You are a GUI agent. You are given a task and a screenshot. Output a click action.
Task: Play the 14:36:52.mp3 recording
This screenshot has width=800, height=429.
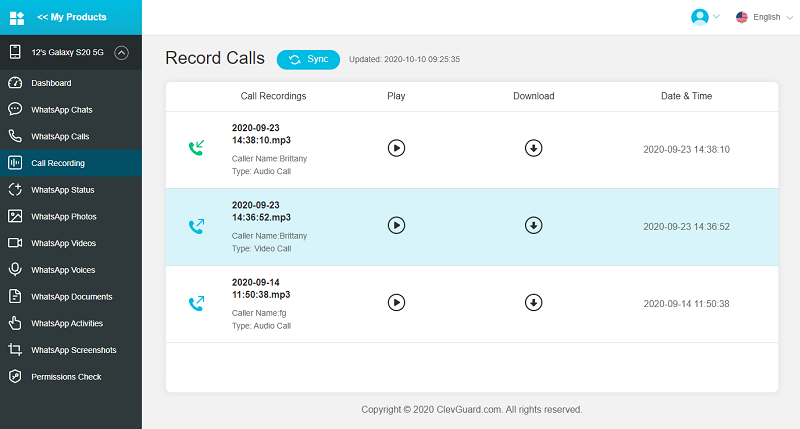pyautogui.click(x=396, y=225)
